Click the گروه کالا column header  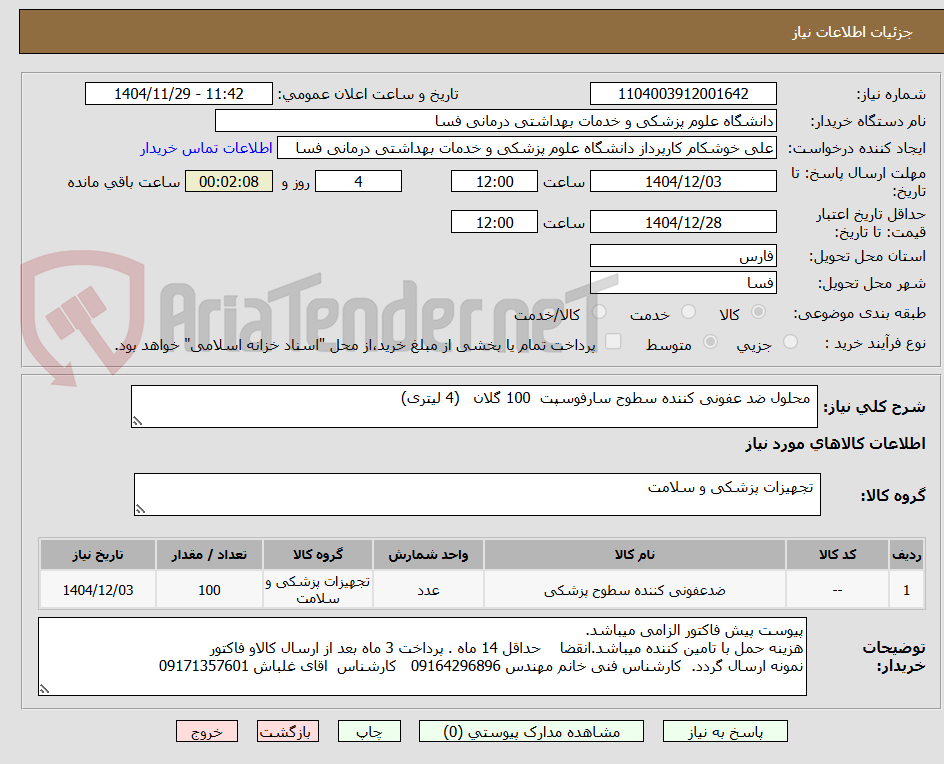tap(318, 554)
